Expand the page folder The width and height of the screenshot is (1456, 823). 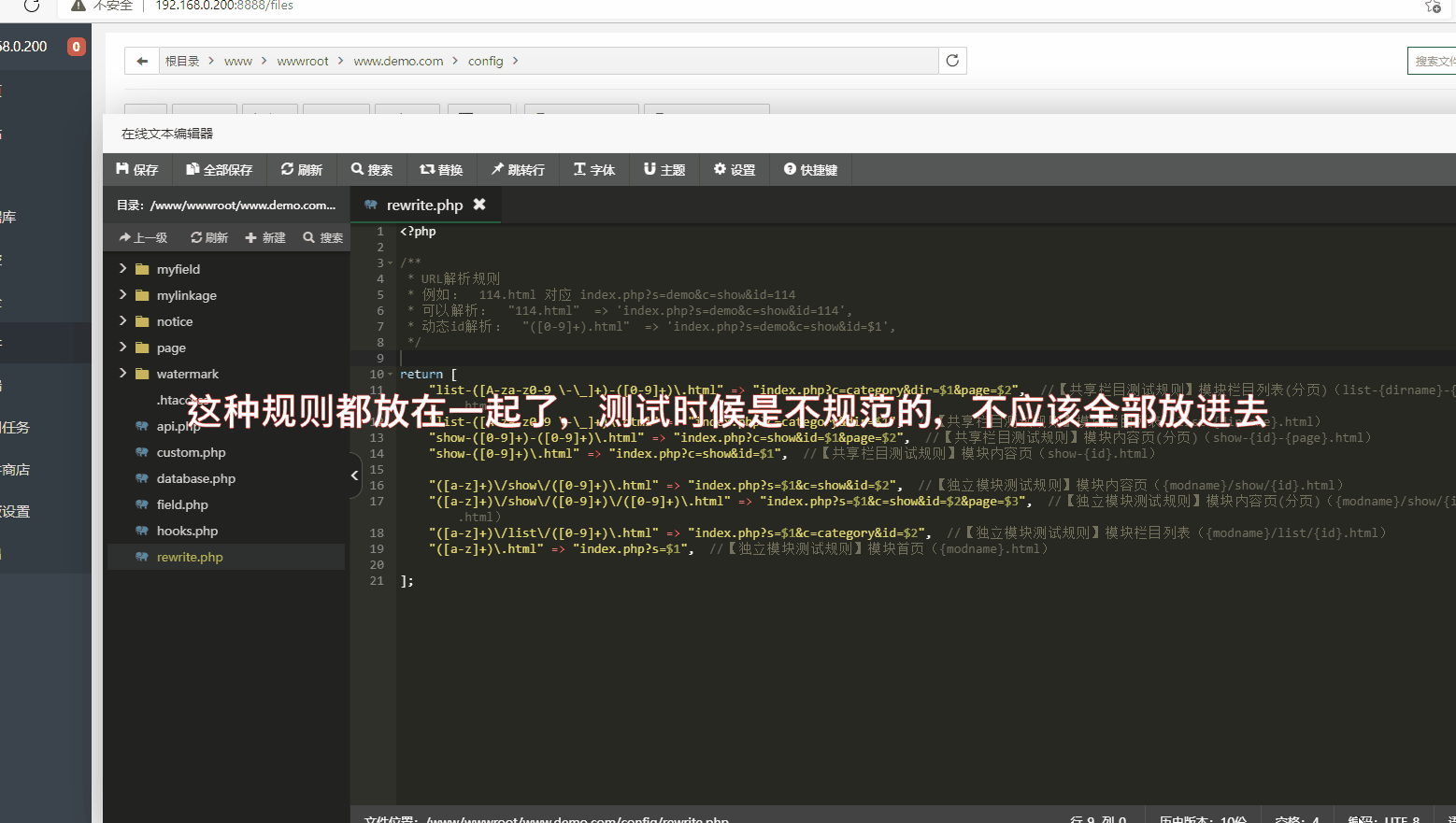122,347
